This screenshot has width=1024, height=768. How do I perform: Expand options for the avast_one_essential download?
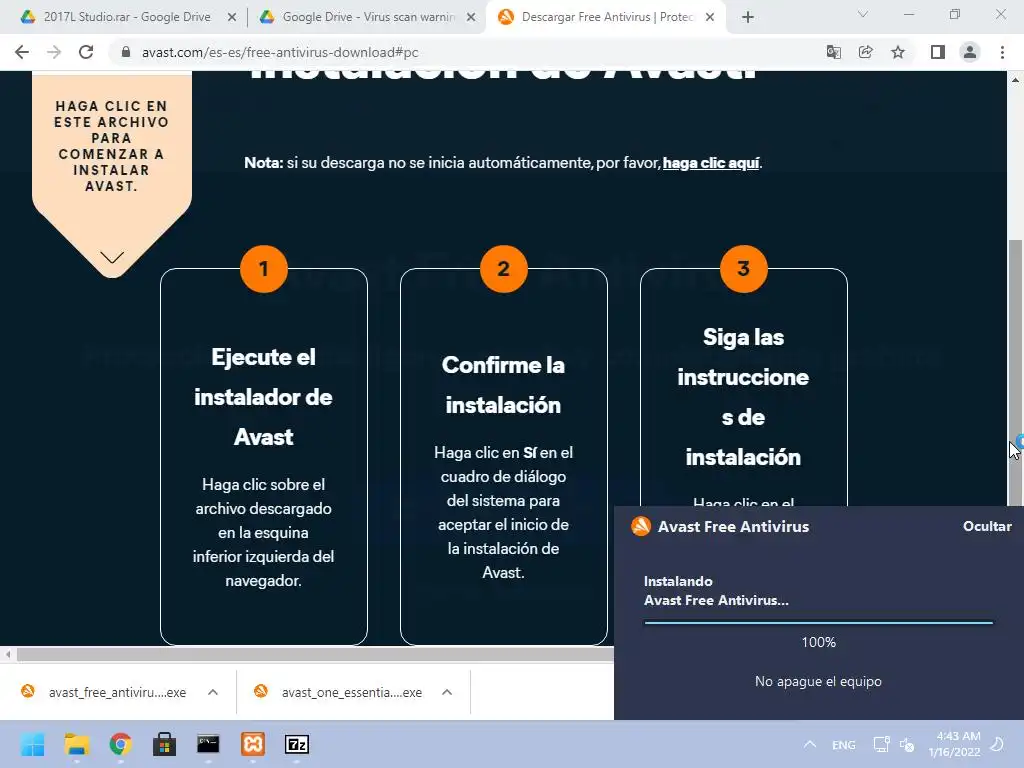[447, 692]
